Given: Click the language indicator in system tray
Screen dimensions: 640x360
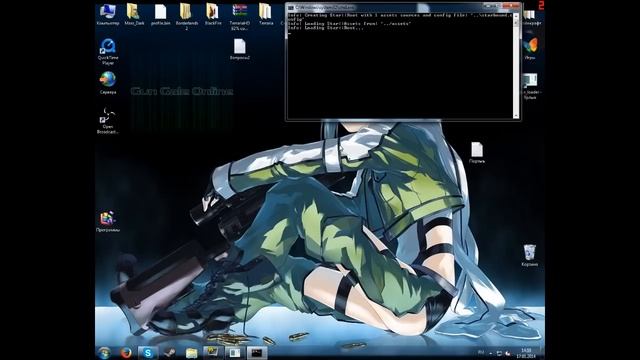Looking at the screenshot, I should pyautogui.click(x=481, y=352).
